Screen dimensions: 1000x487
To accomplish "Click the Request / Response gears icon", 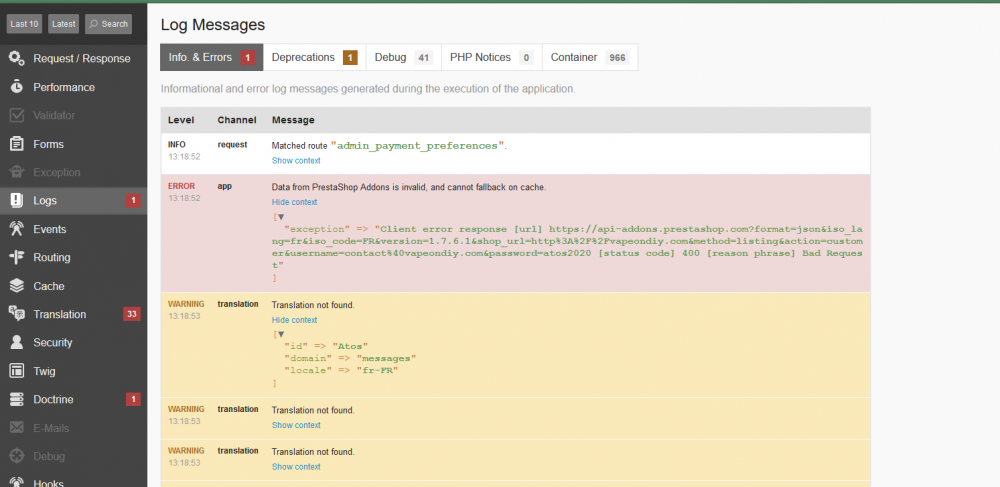I will [x=17, y=58].
